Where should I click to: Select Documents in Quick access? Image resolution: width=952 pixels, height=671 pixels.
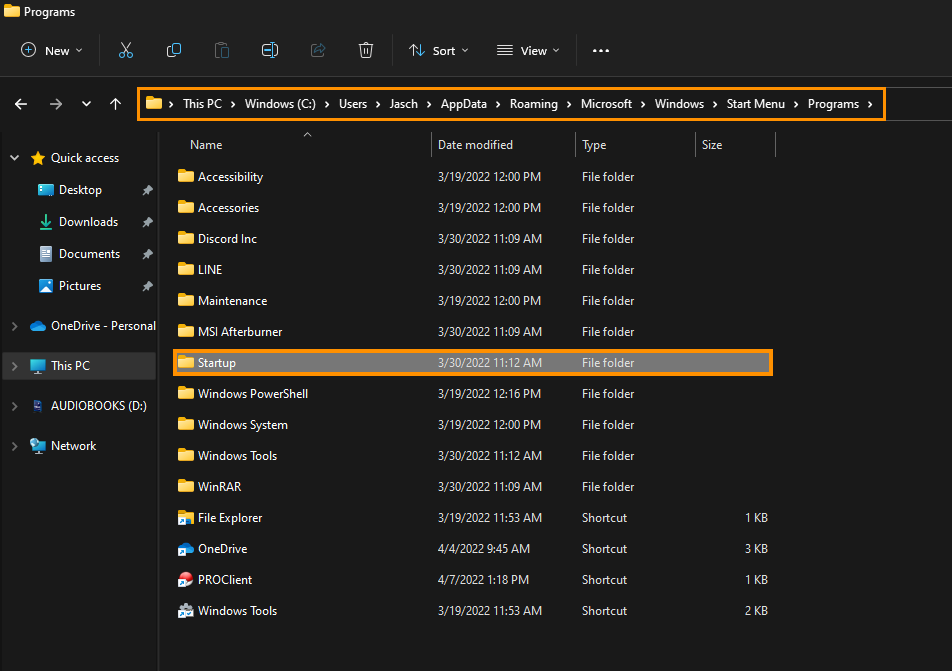(x=89, y=254)
